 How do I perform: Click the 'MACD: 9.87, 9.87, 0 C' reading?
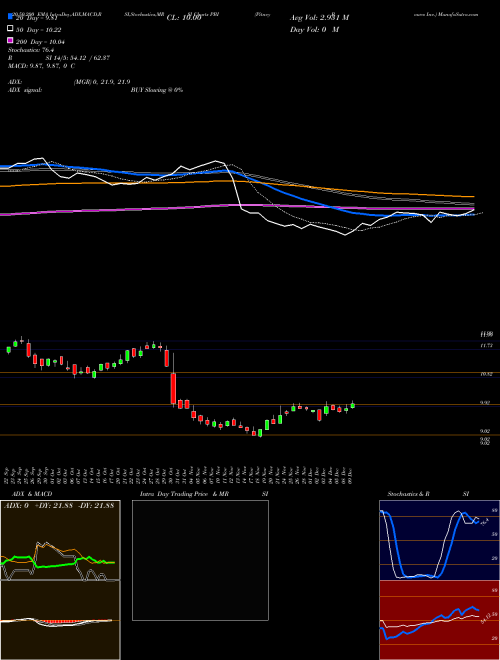tap(41, 66)
